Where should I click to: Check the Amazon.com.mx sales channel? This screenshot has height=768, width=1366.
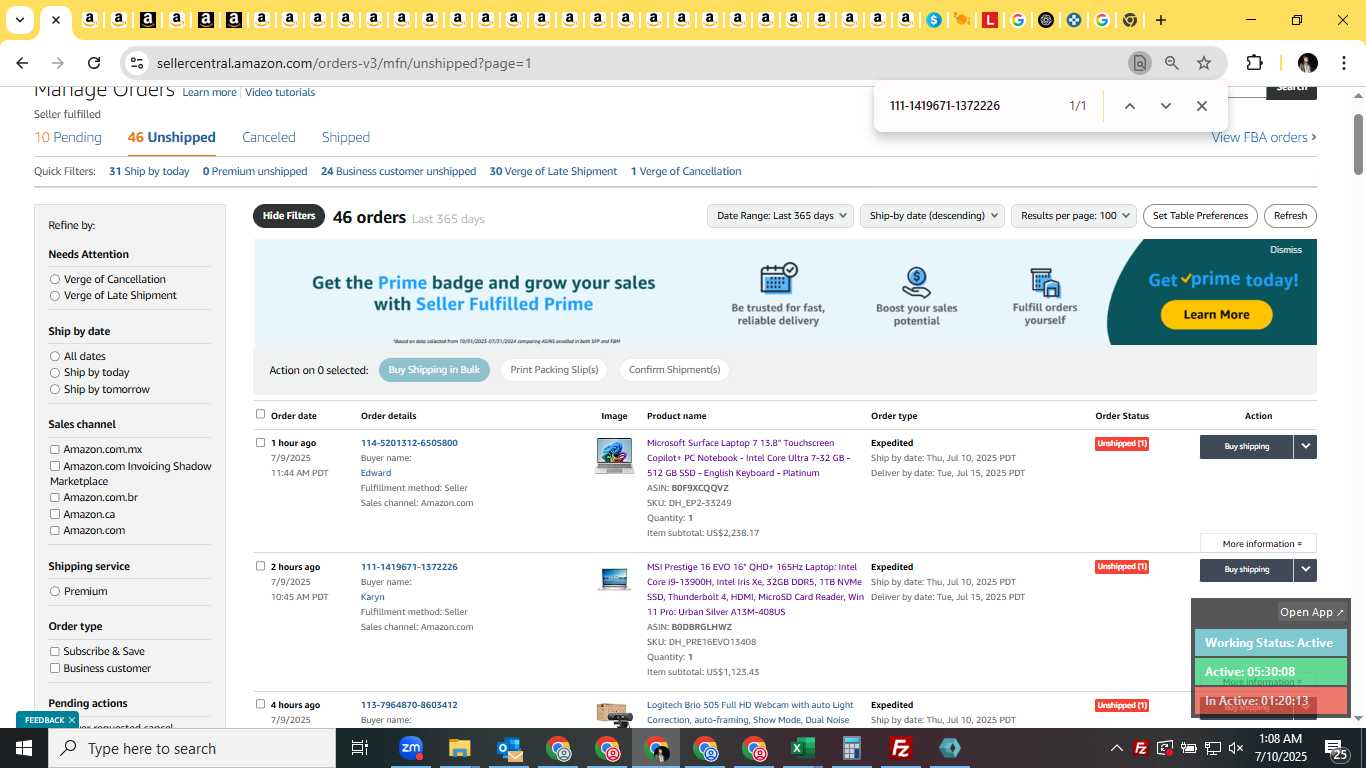[x=55, y=449]
